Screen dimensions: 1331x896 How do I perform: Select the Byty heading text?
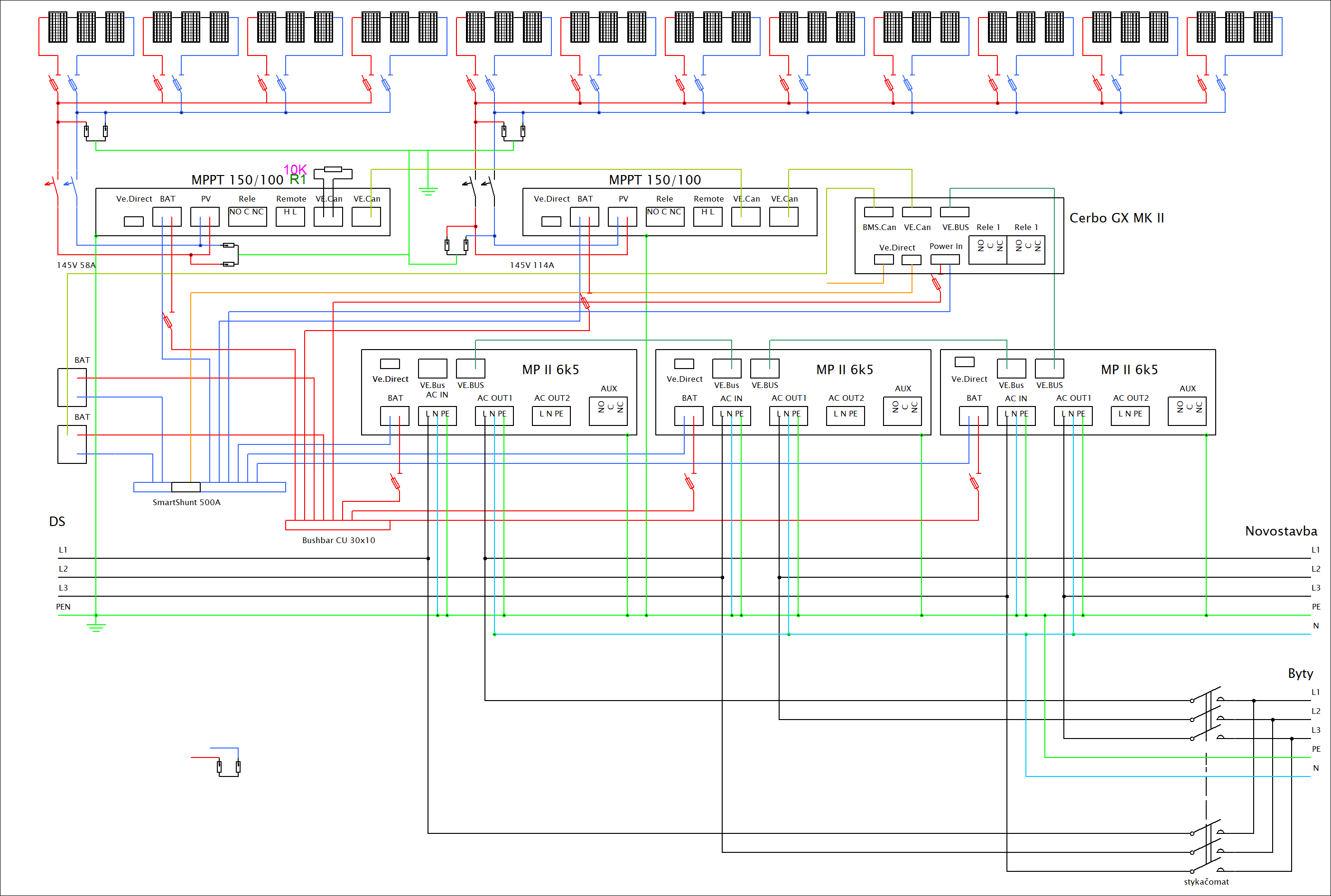click(x=1300, y=673)
